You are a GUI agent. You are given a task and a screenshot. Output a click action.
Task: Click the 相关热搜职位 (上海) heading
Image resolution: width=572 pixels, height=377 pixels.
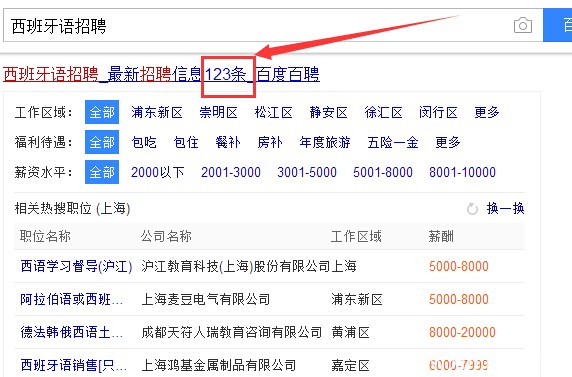[x=72, y=209]
